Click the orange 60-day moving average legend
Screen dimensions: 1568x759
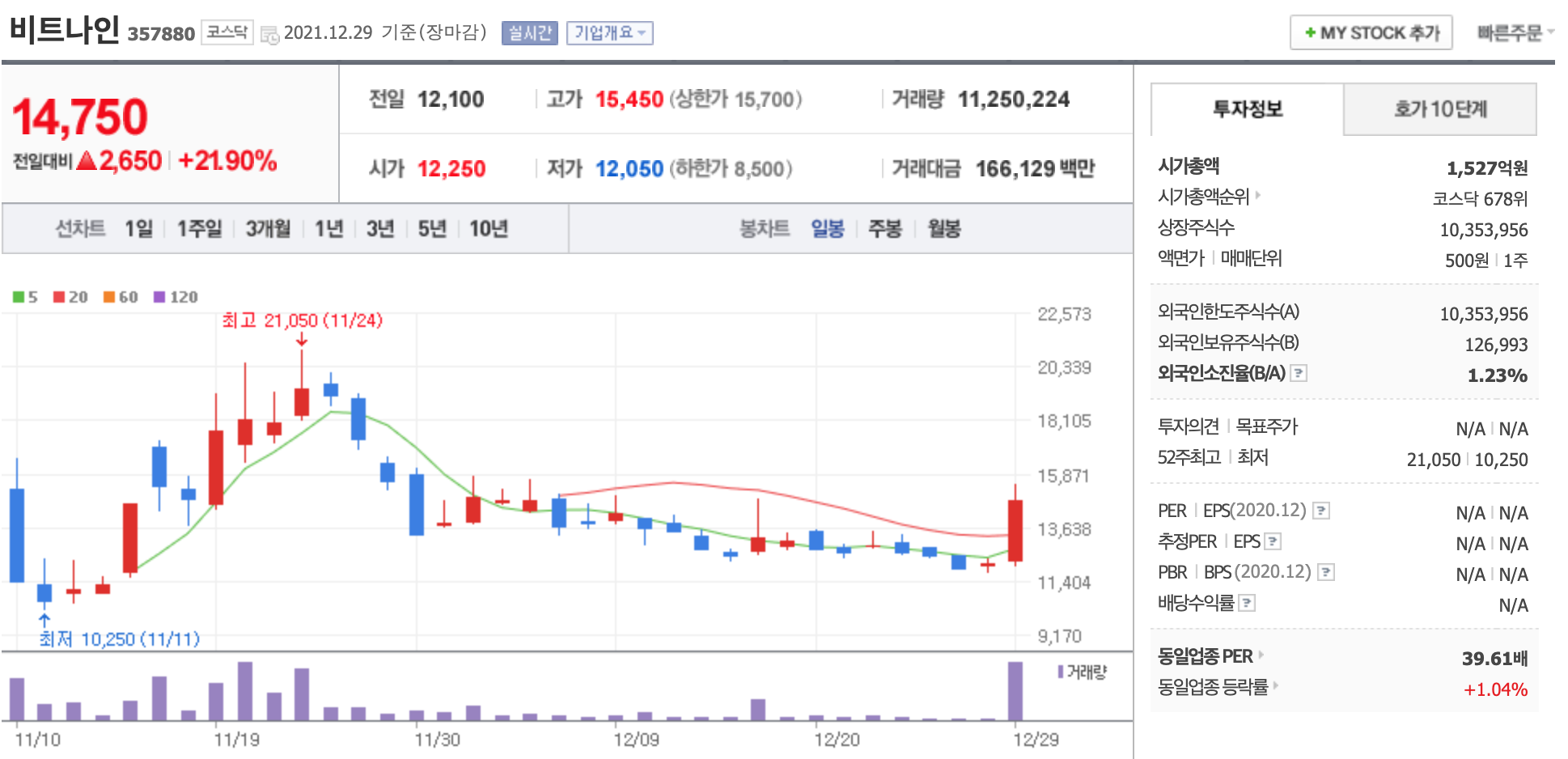click(121, 297)
